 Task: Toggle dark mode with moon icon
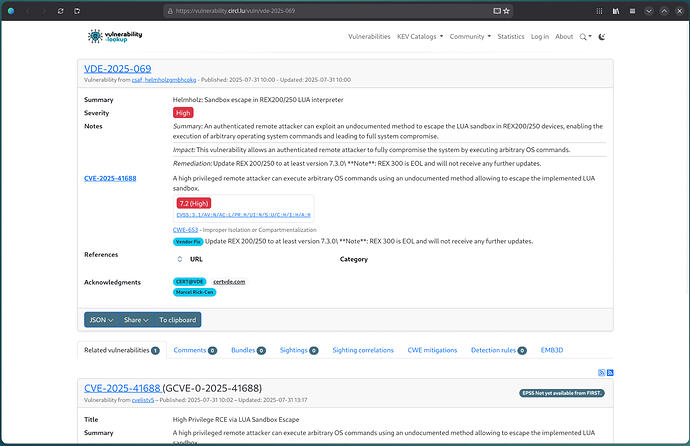[602, 37]
